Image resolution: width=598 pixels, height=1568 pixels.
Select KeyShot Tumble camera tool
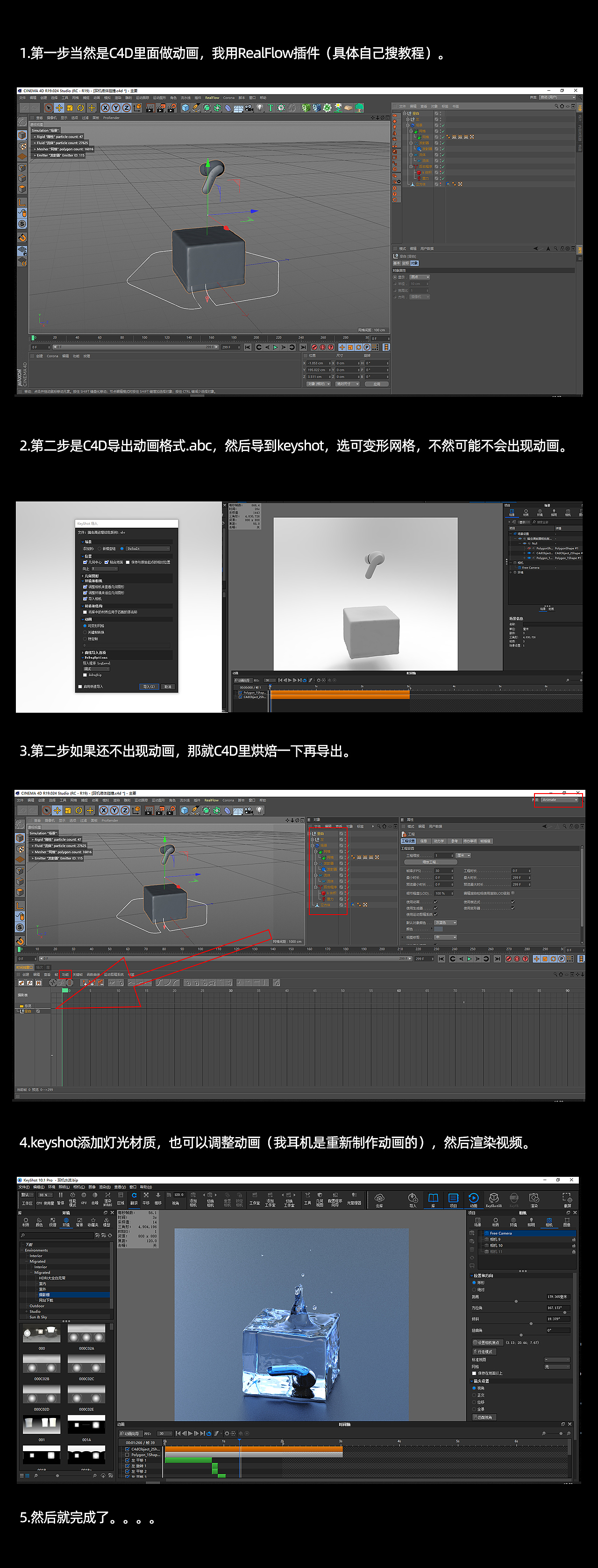[x=134, y=1199]
